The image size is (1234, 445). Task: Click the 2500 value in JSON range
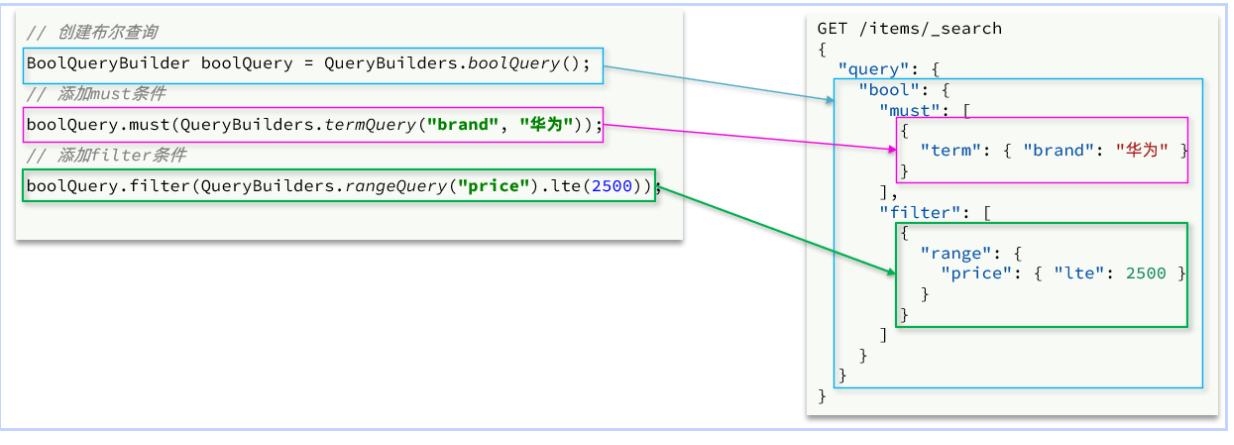(1145, 273)
